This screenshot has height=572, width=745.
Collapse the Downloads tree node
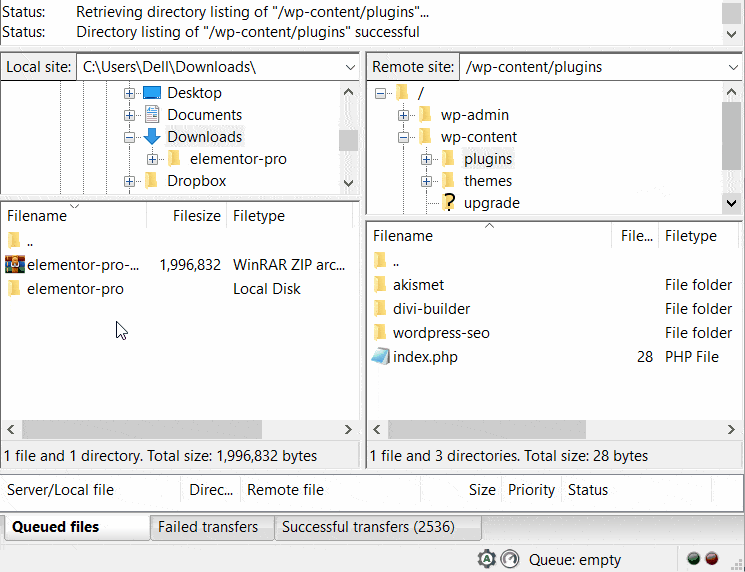tap(129, 137)
